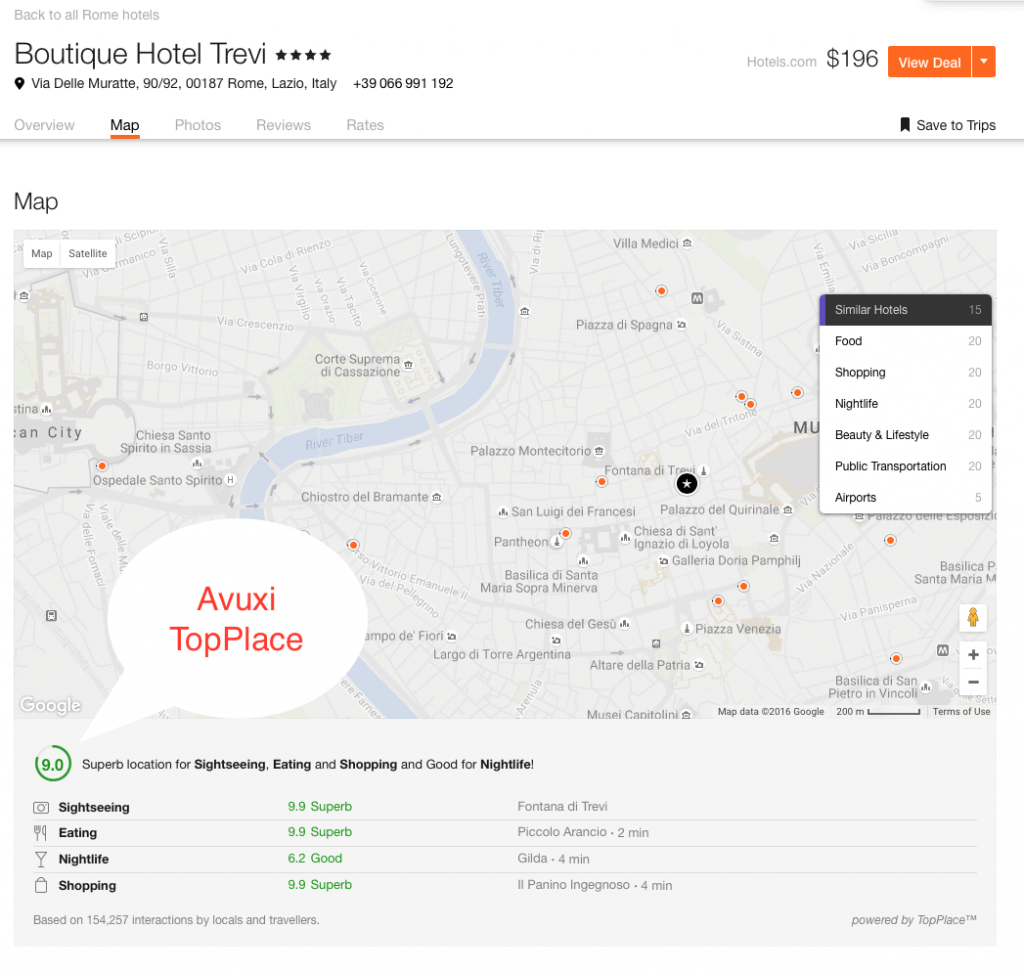Click the orange marker near Palazzo Montecitorio
1024x973 pixels.
(x=601, y=482)
